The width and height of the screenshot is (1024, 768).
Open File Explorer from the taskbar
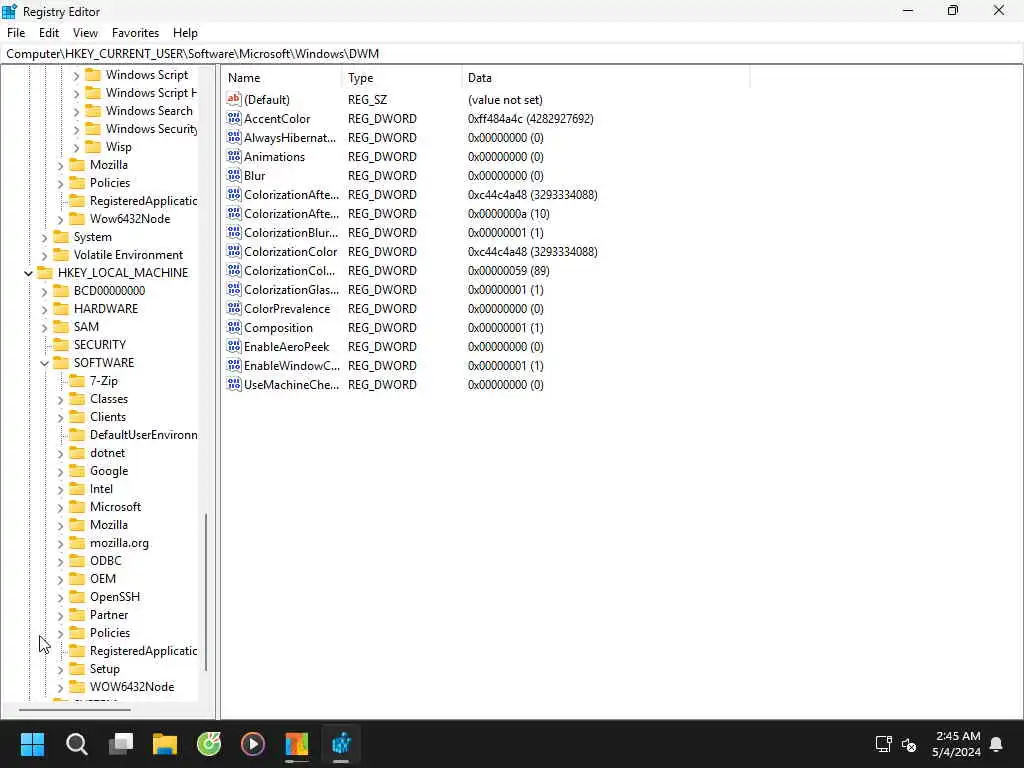coord(165,744)
